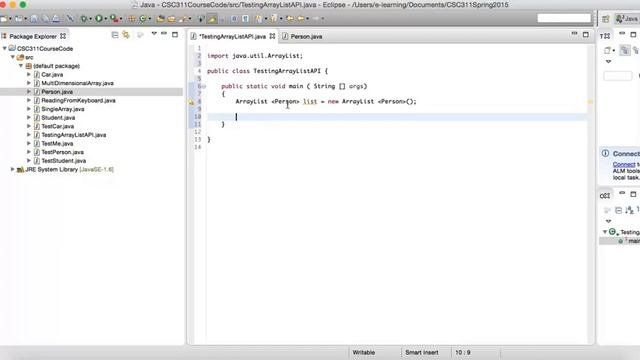Collapse All in Package Explorer
This screenshot has width=640, height=360.
(115, 35)
